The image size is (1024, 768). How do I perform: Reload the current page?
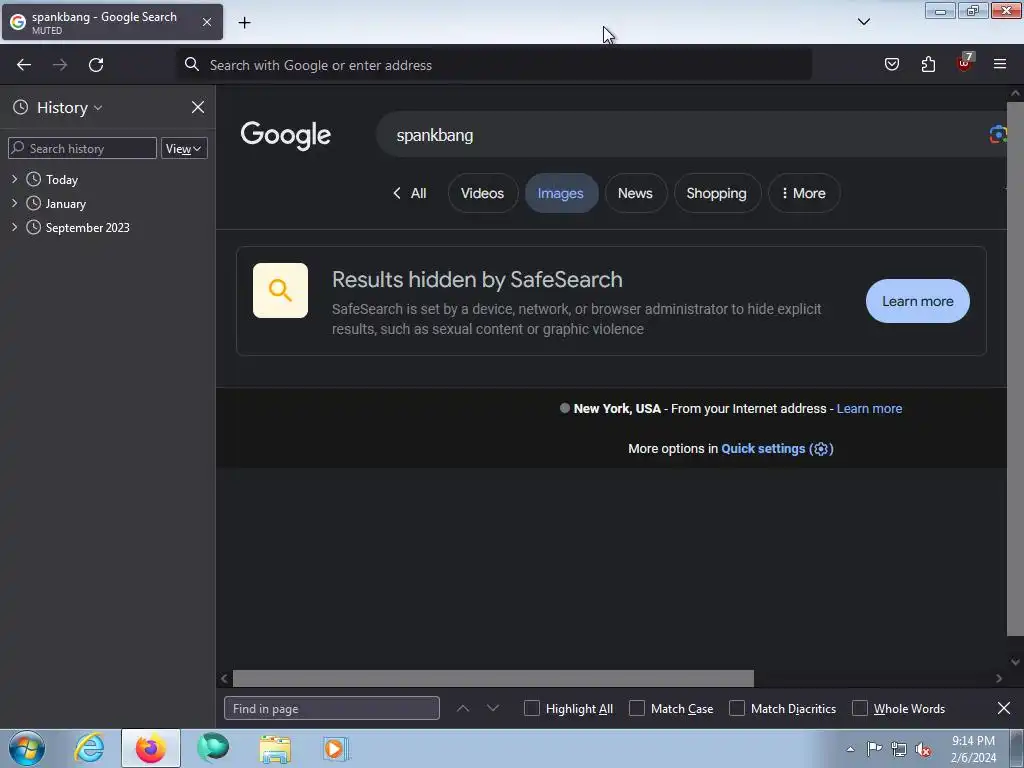click(96, 65)
